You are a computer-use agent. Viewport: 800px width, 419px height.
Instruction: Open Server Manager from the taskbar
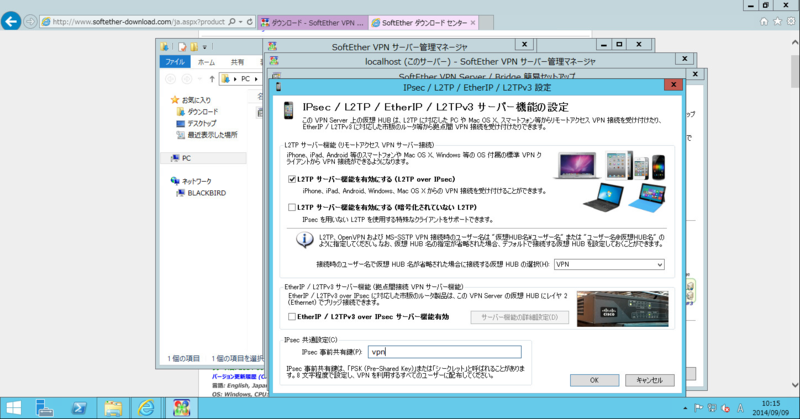pyautogui.click(x=45, y=408)
